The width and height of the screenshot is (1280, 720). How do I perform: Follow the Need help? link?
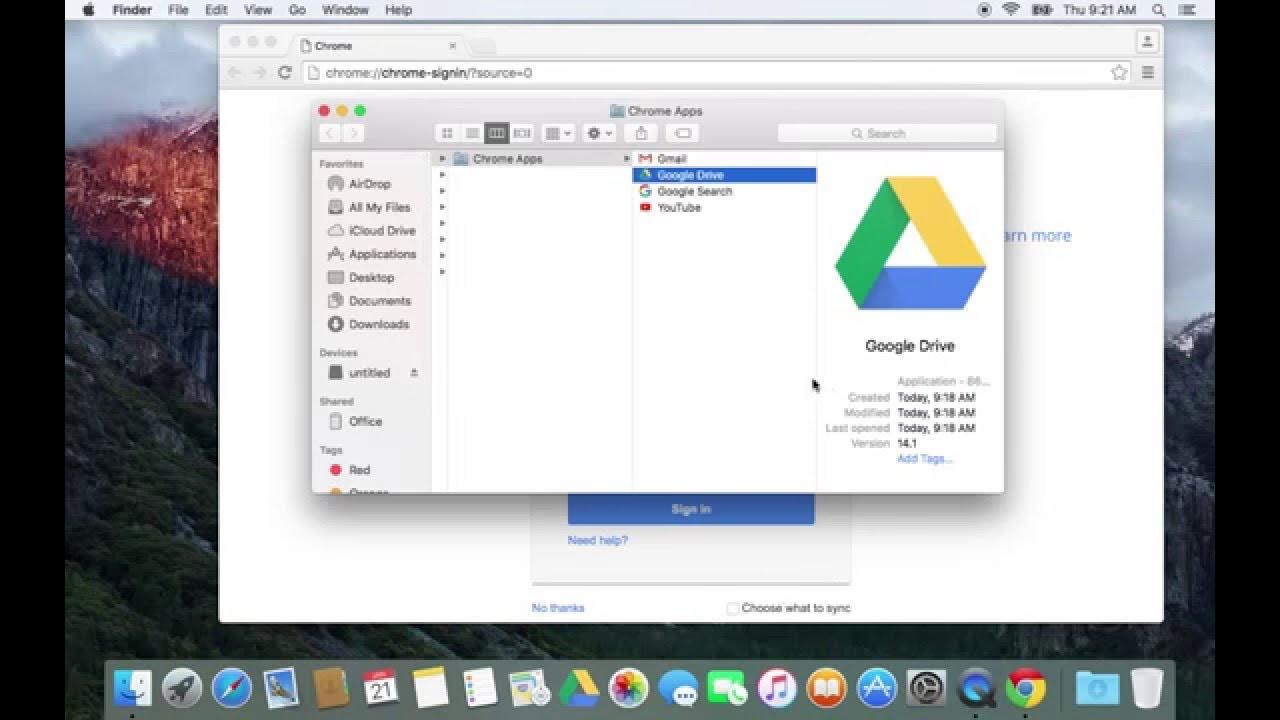tap(598, 540)
